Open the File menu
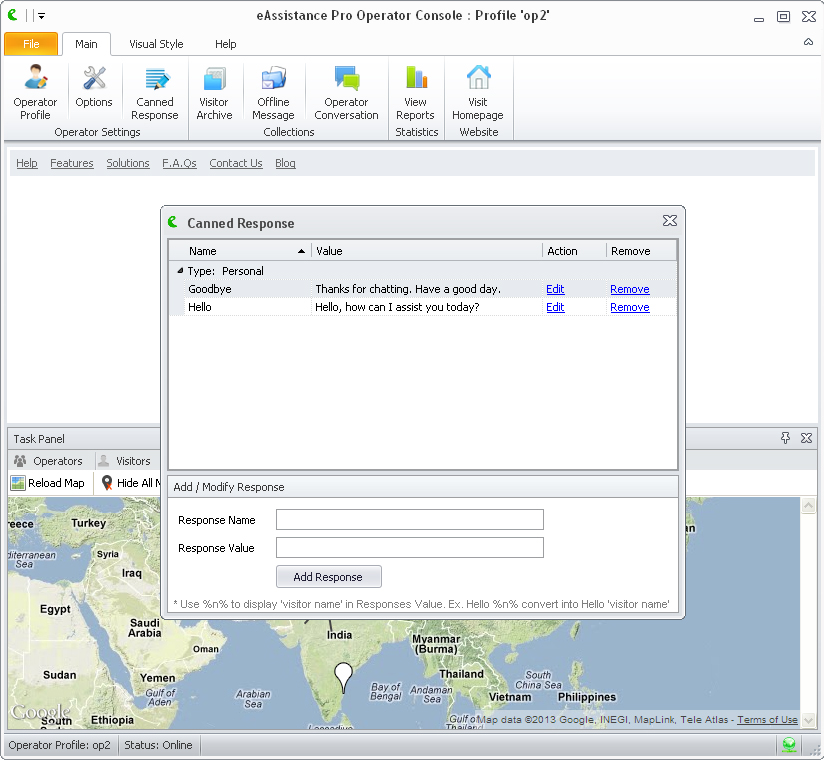This screenshot has width=824, height=760. point(31,44)
